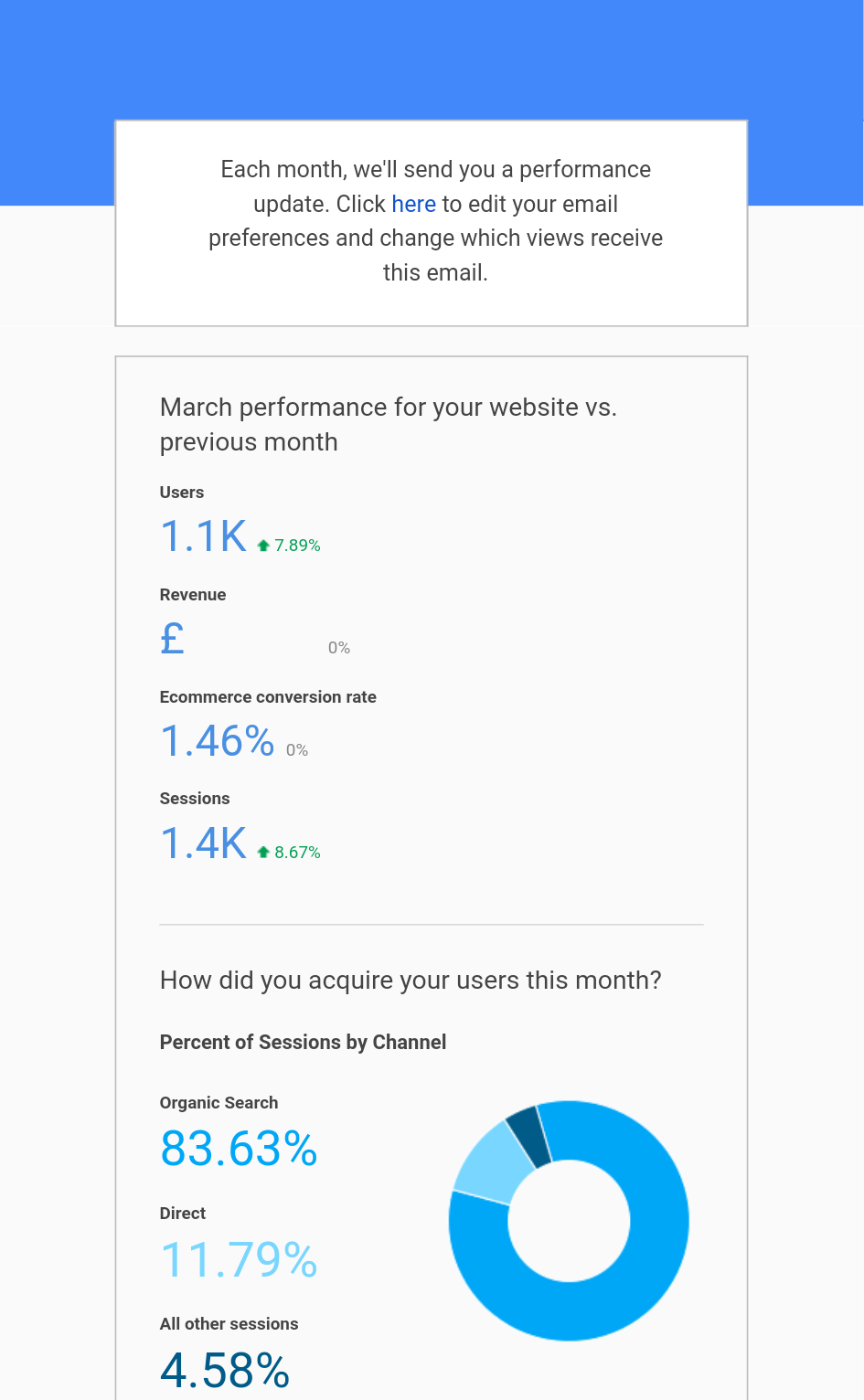Click the March performance heading

[389, 424]
